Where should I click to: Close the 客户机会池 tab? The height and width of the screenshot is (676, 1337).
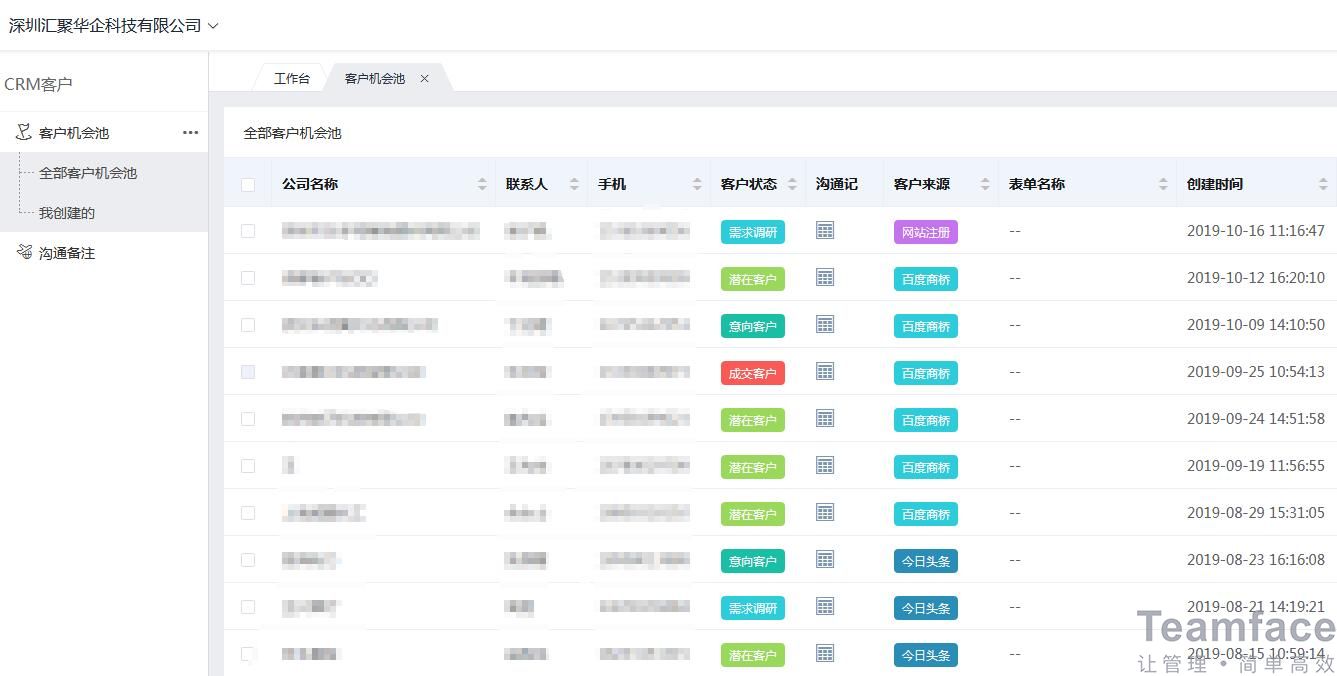[424, 77]
